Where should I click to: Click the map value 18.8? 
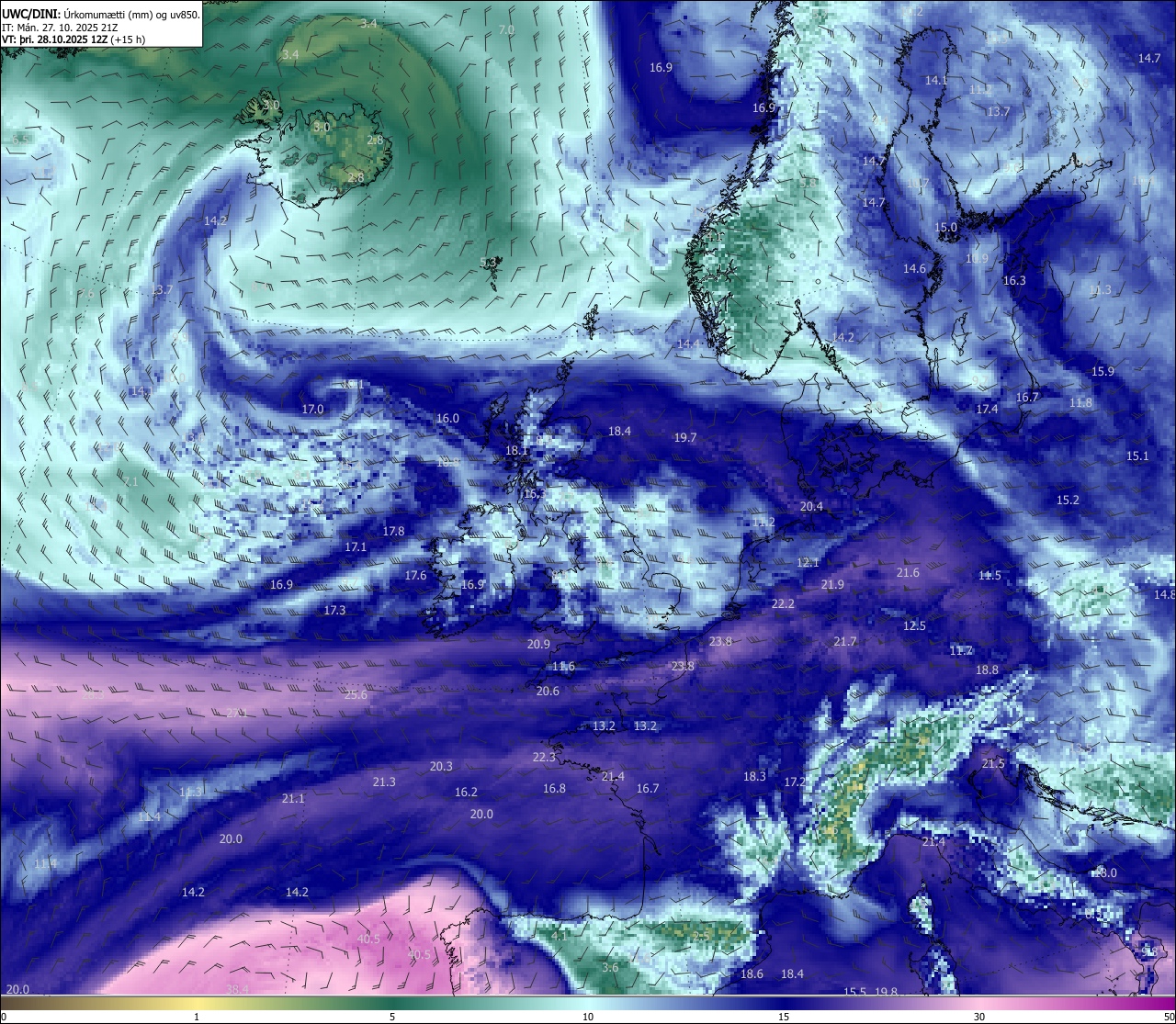(987, 670)
